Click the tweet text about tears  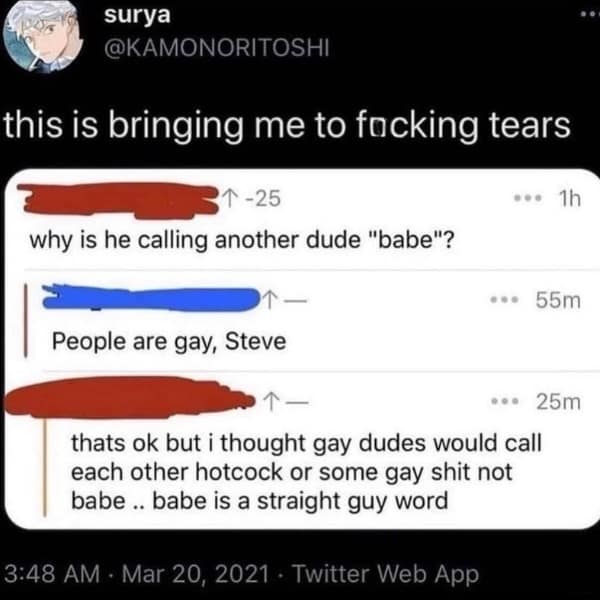[x=287, y=127]
